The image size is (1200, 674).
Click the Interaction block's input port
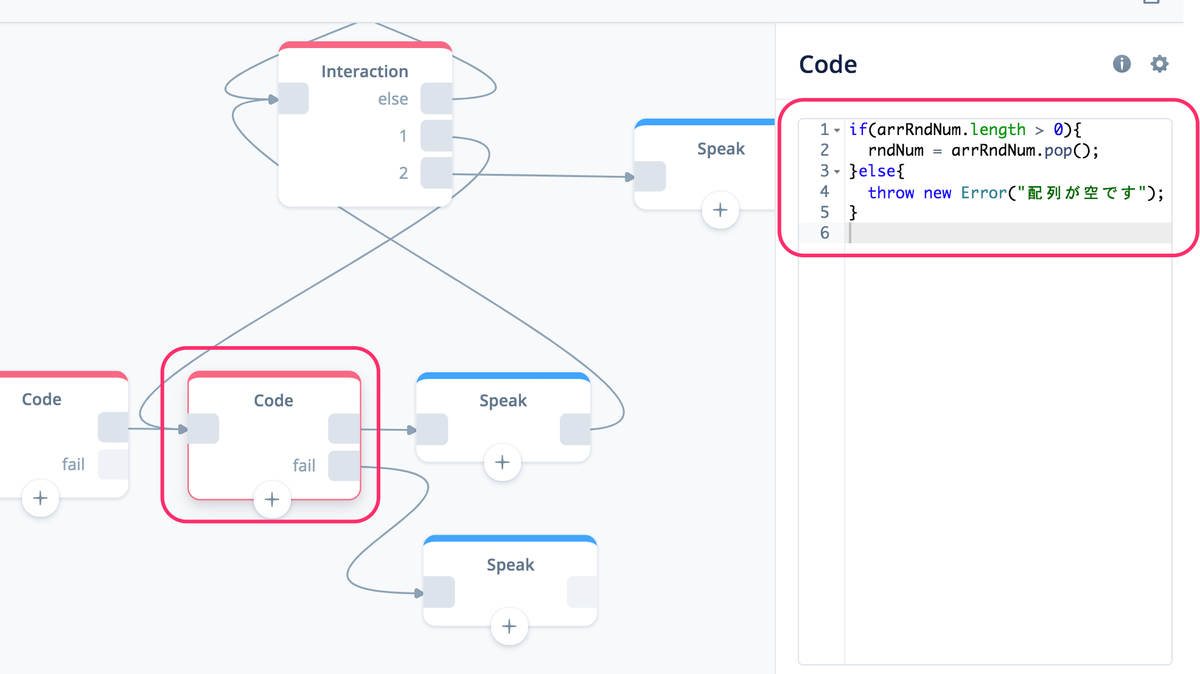tap(293, 99)
